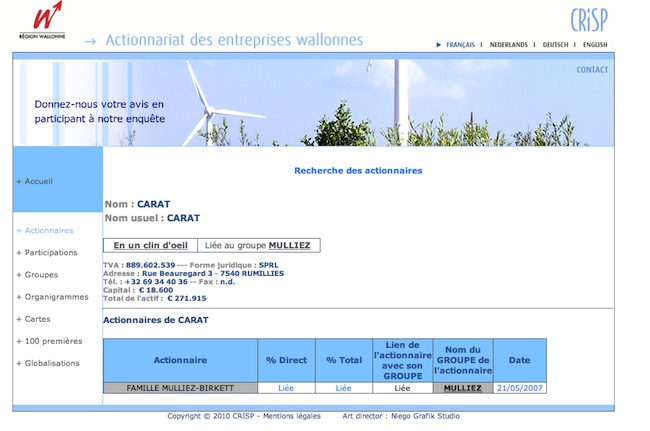Switch language to Deutsch
Screen dimensions: 650x431
coord(555,45)
